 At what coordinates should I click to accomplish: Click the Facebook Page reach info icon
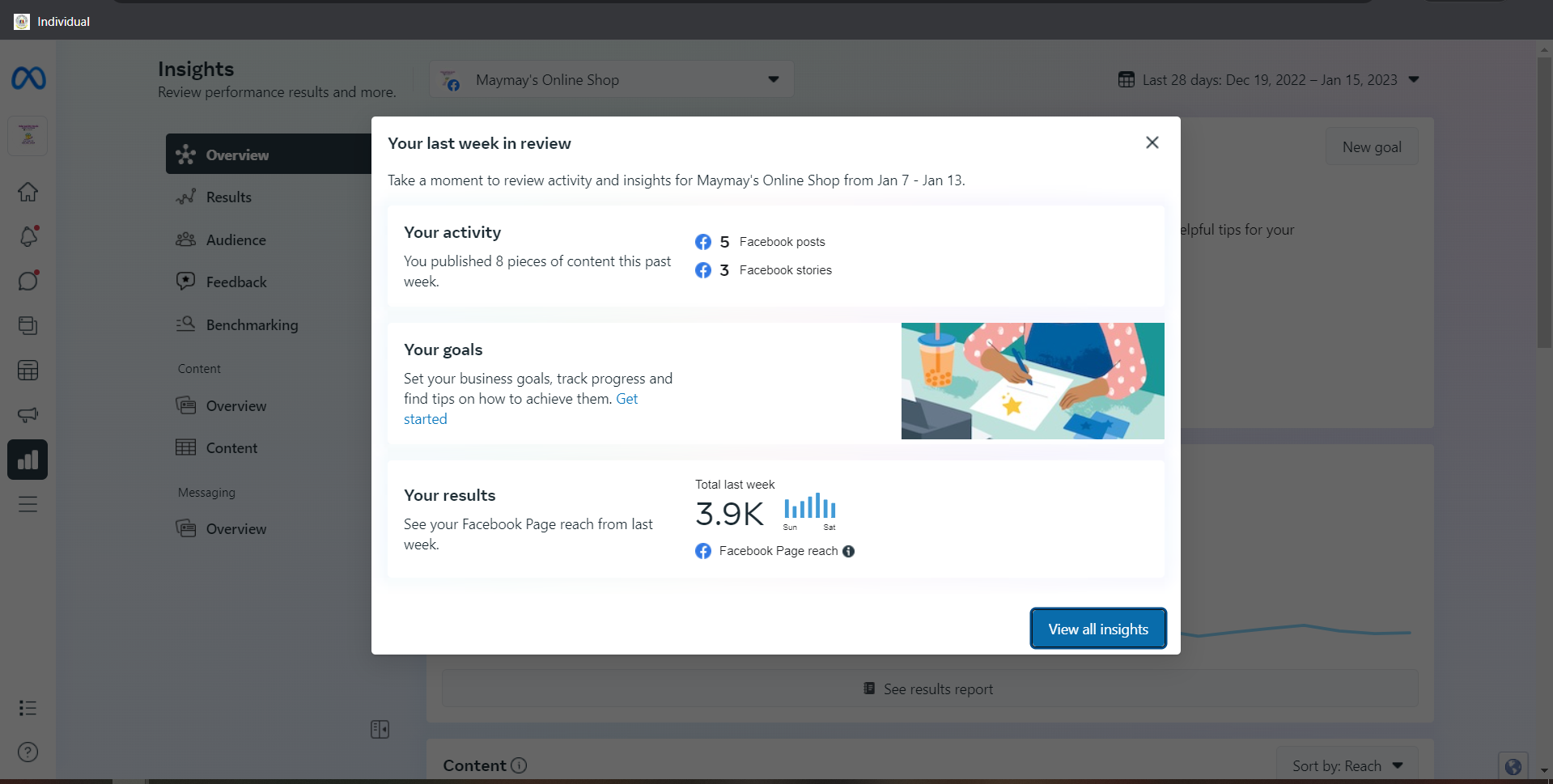tap(849, 551)
